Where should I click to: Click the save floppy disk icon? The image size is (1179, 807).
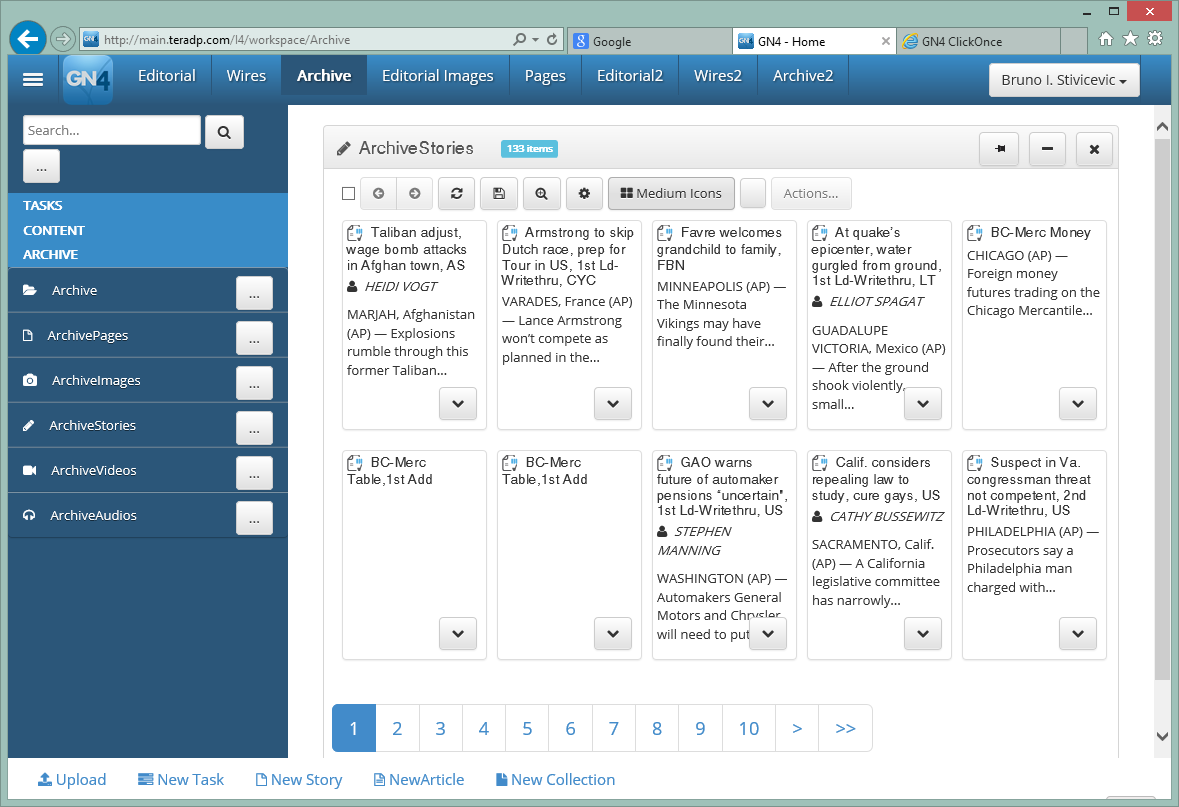click(499, 193)
